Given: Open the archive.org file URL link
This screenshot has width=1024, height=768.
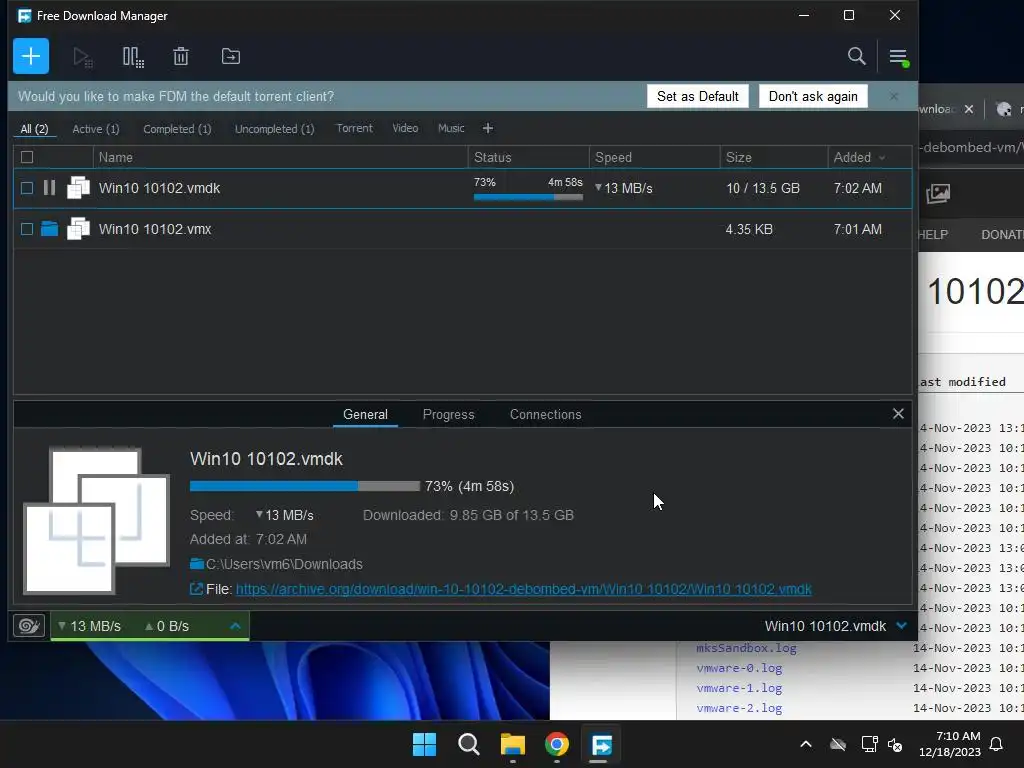Looking at the screenshot, I should [524, 589].
